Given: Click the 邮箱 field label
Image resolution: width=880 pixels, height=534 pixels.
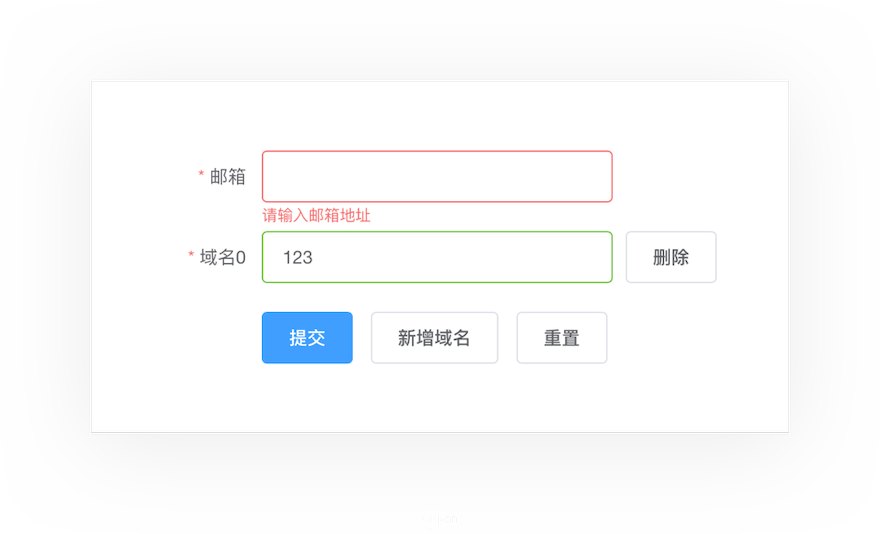Looking at the screenshot, I should [227, 176].
